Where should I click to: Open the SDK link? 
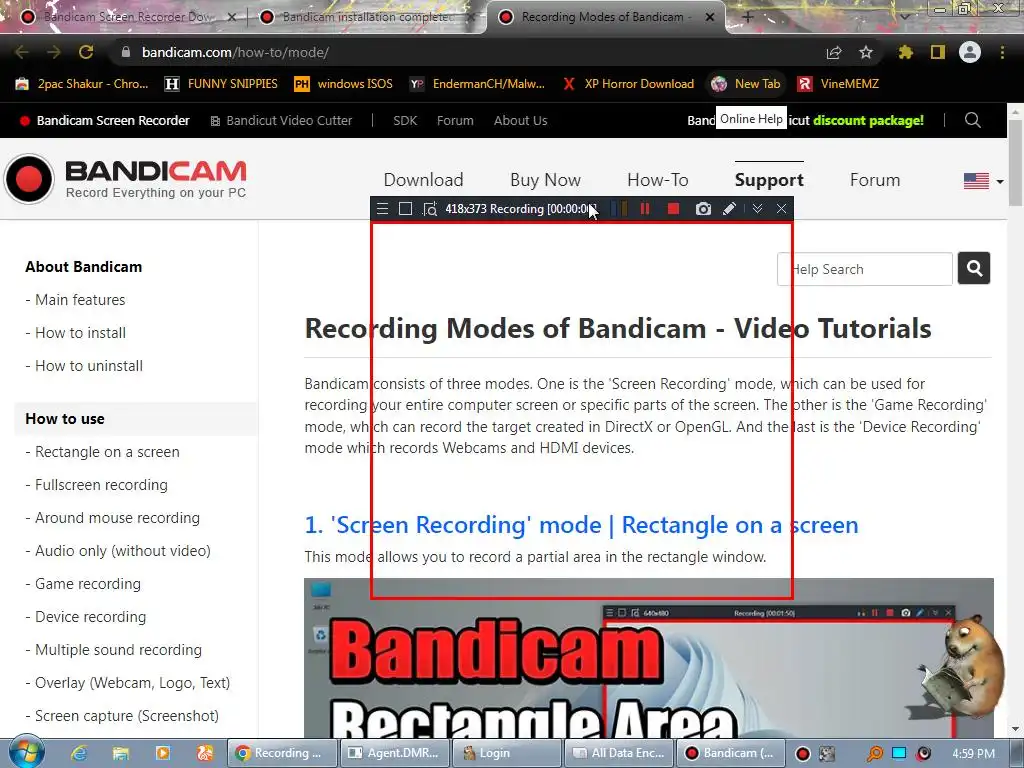tap(405, 120)
